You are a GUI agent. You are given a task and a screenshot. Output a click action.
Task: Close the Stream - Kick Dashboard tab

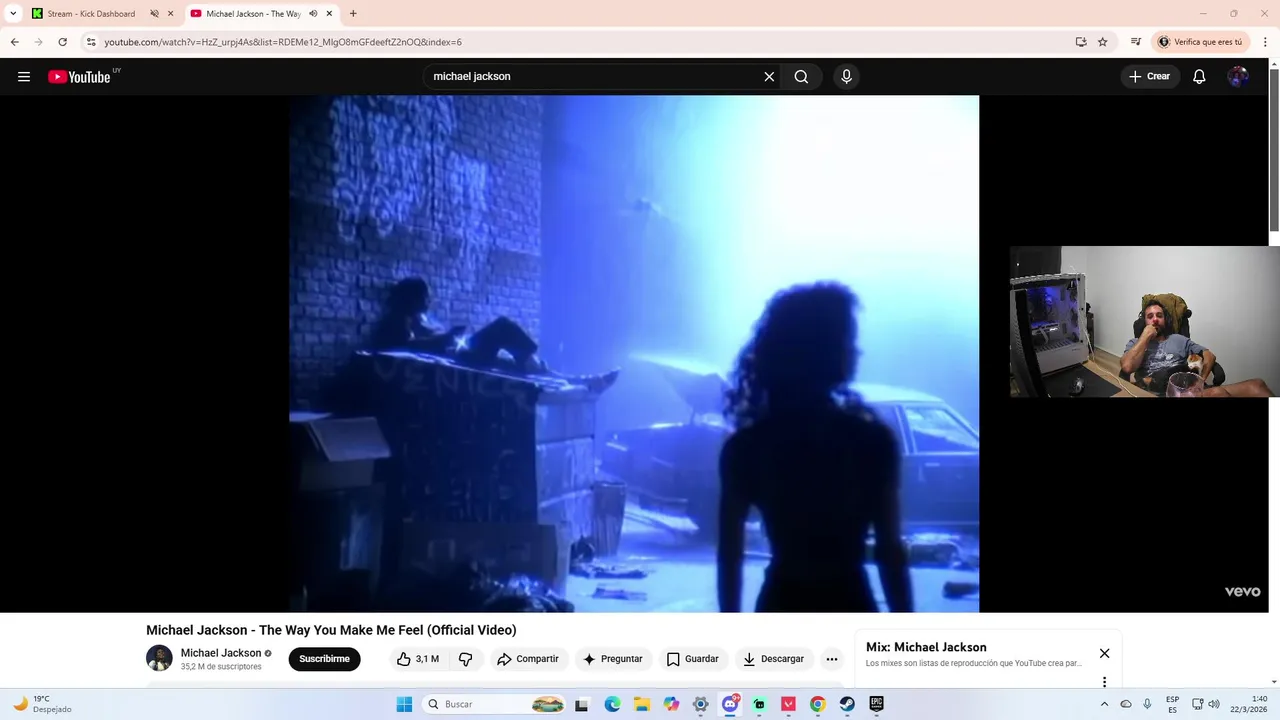pyautogui.click(x=171, y=14)
